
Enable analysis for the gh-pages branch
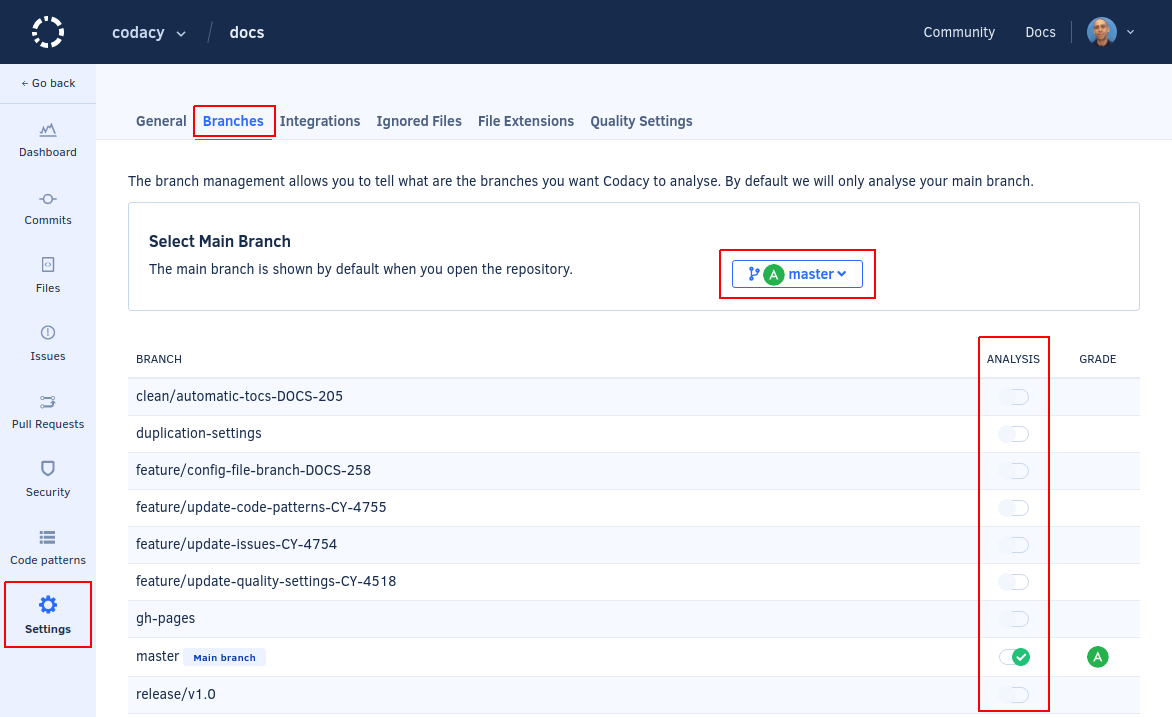[x=1013, y=618]
